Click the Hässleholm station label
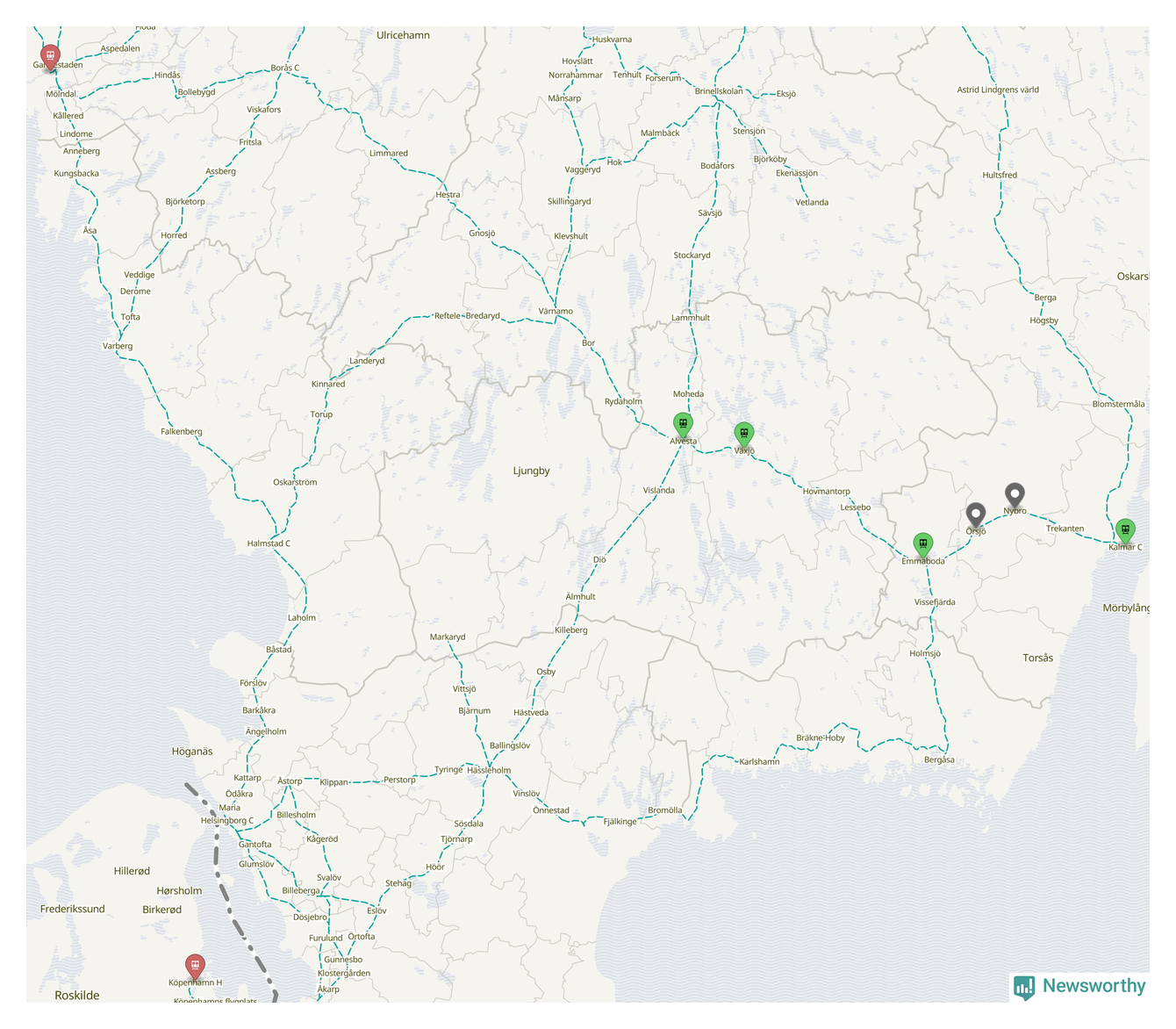The image size is (1176, 1029). tap(489, 770)
